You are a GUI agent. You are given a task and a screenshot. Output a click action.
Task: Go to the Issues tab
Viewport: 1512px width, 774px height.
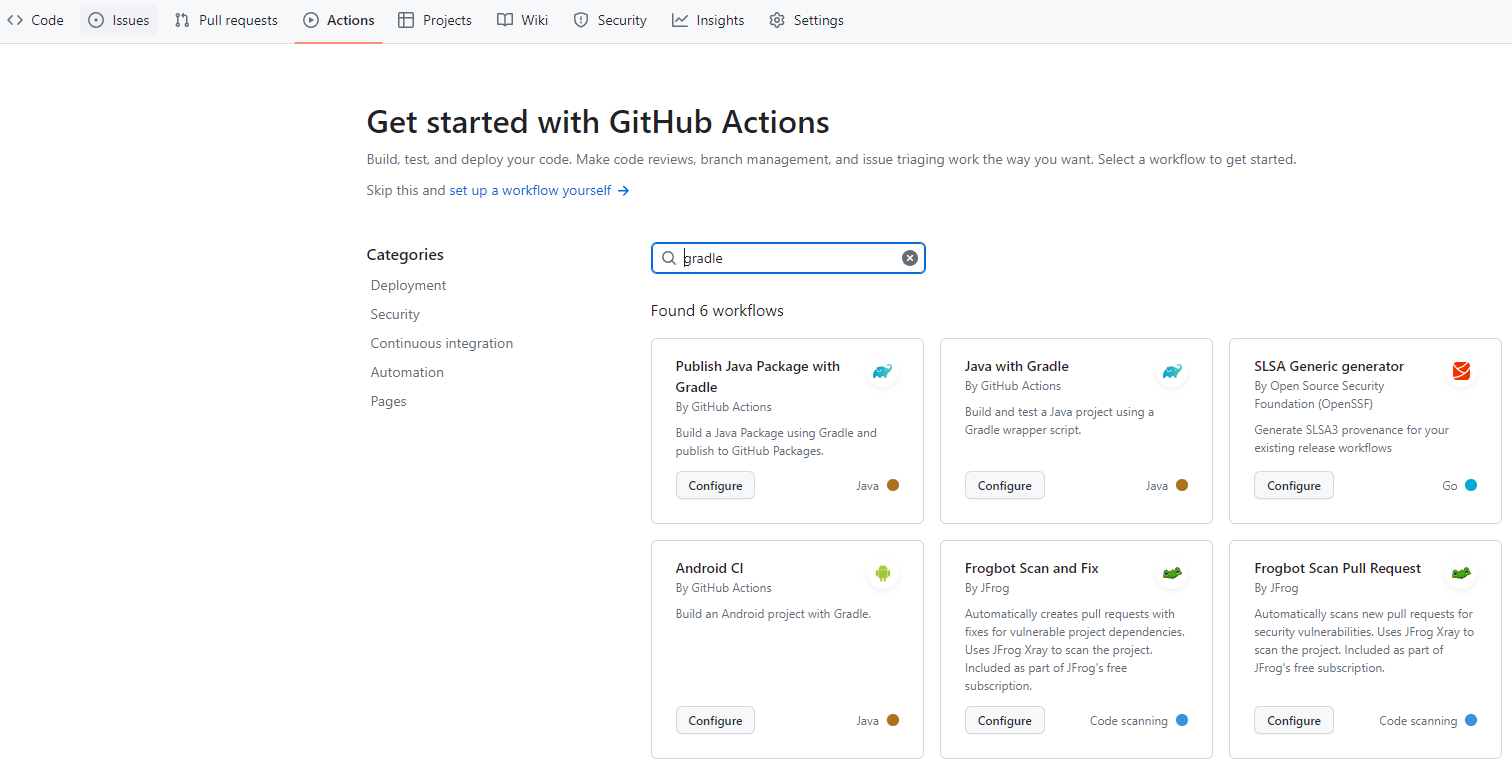[x=119, y=20]
